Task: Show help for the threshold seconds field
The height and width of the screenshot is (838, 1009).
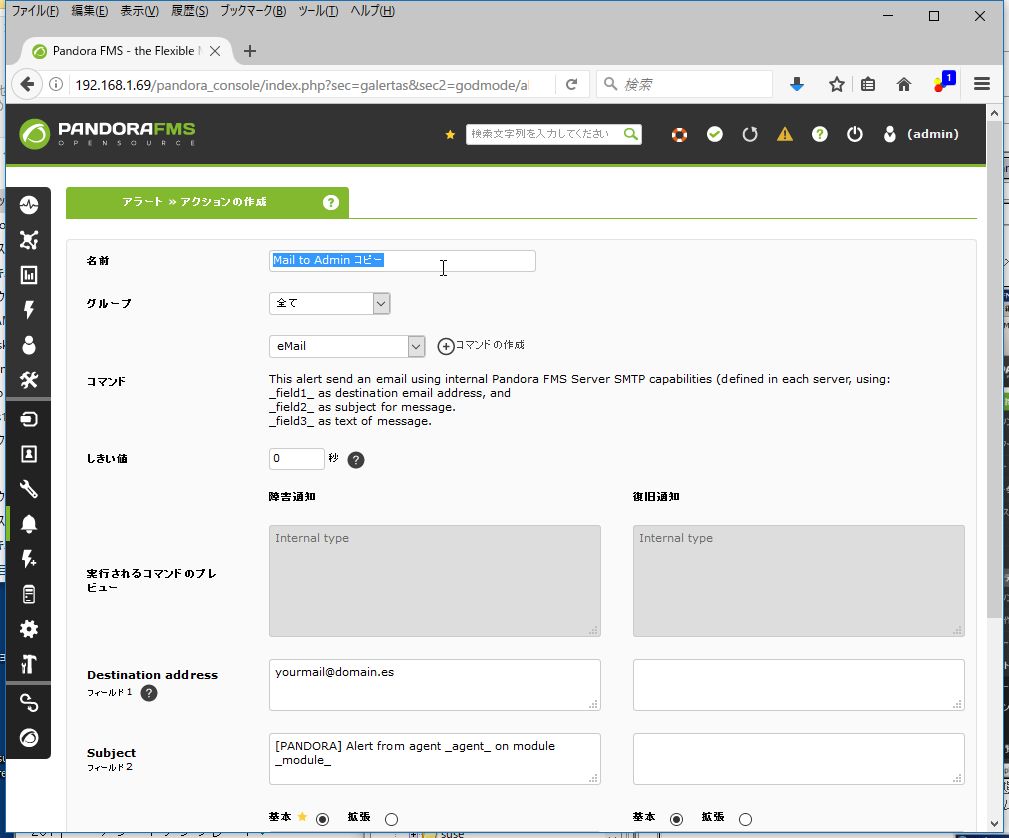Action: click(356, 460)
